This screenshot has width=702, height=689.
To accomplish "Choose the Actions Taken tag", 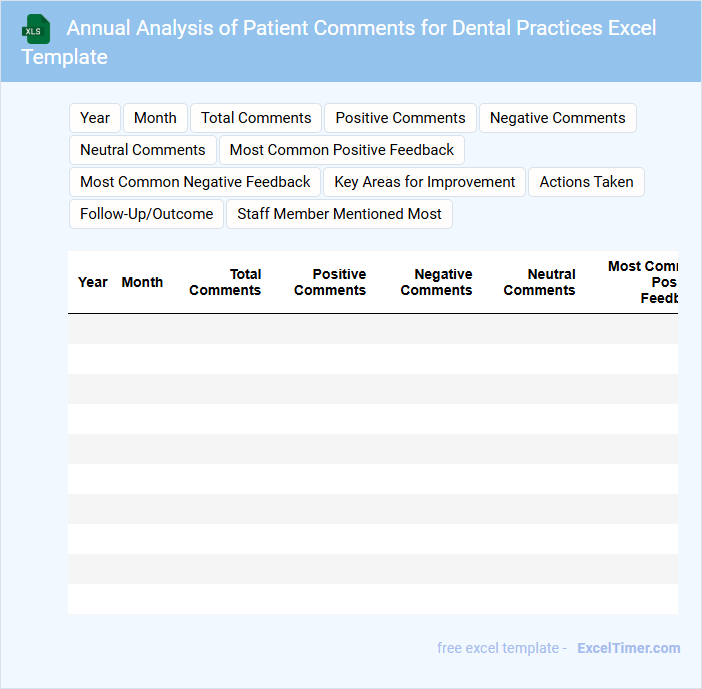I will coord(586,182).
